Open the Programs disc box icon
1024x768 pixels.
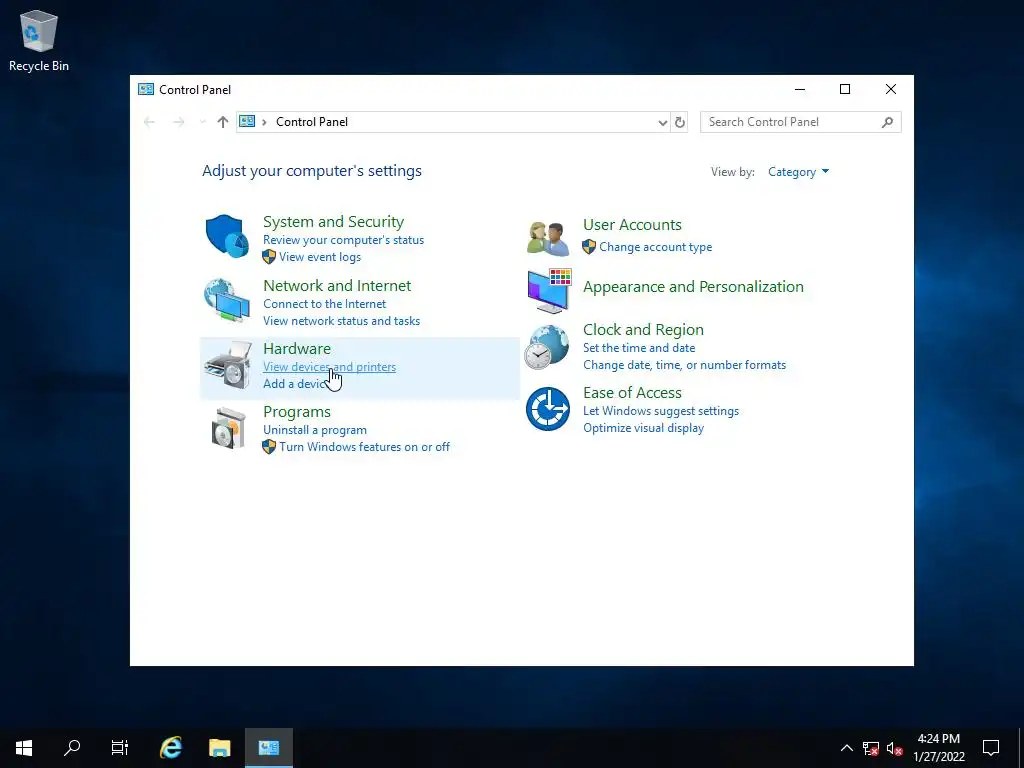coord(229,428)
